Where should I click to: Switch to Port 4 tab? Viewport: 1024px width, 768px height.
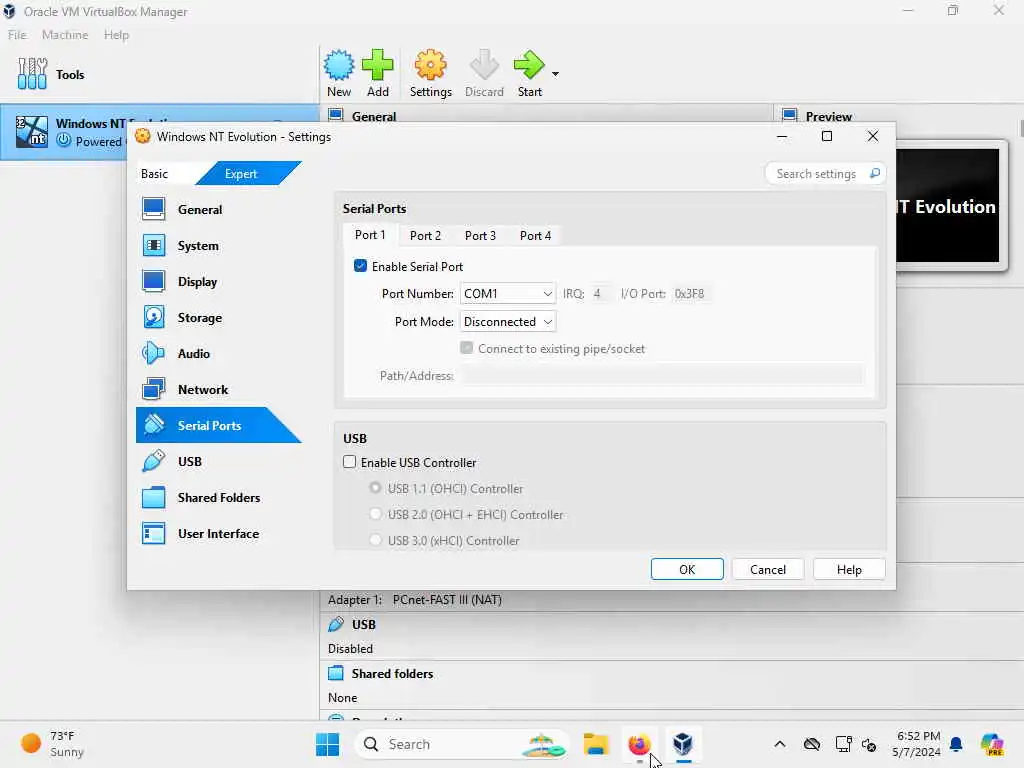(x=536, y=236)
